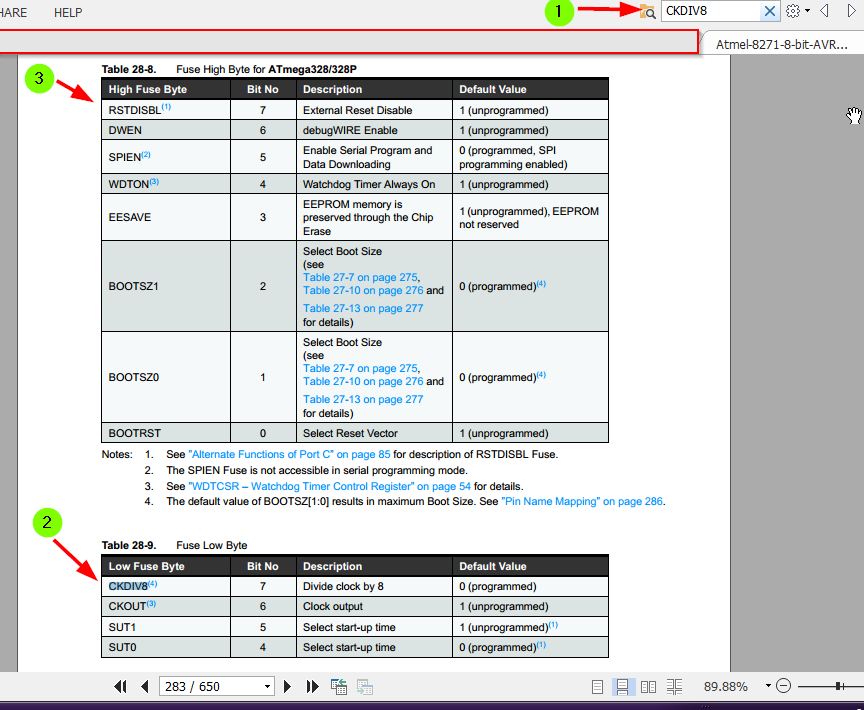Open Table 27-13 link in BOOTSZ1 row
This screenshot has height=710, width=864.
pyautogui.click(x=363, y=308)
